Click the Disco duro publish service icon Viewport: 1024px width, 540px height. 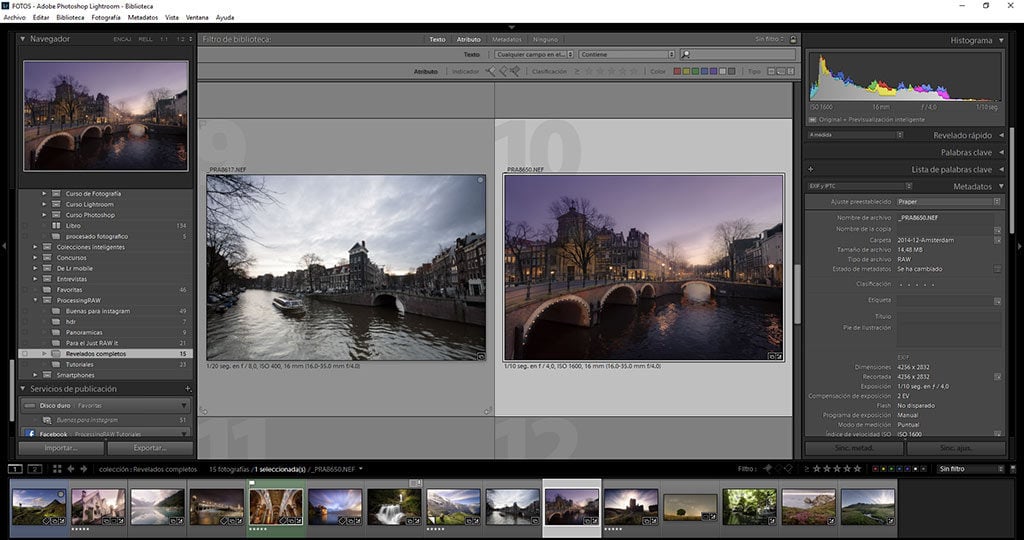click(x=29, y=406)
